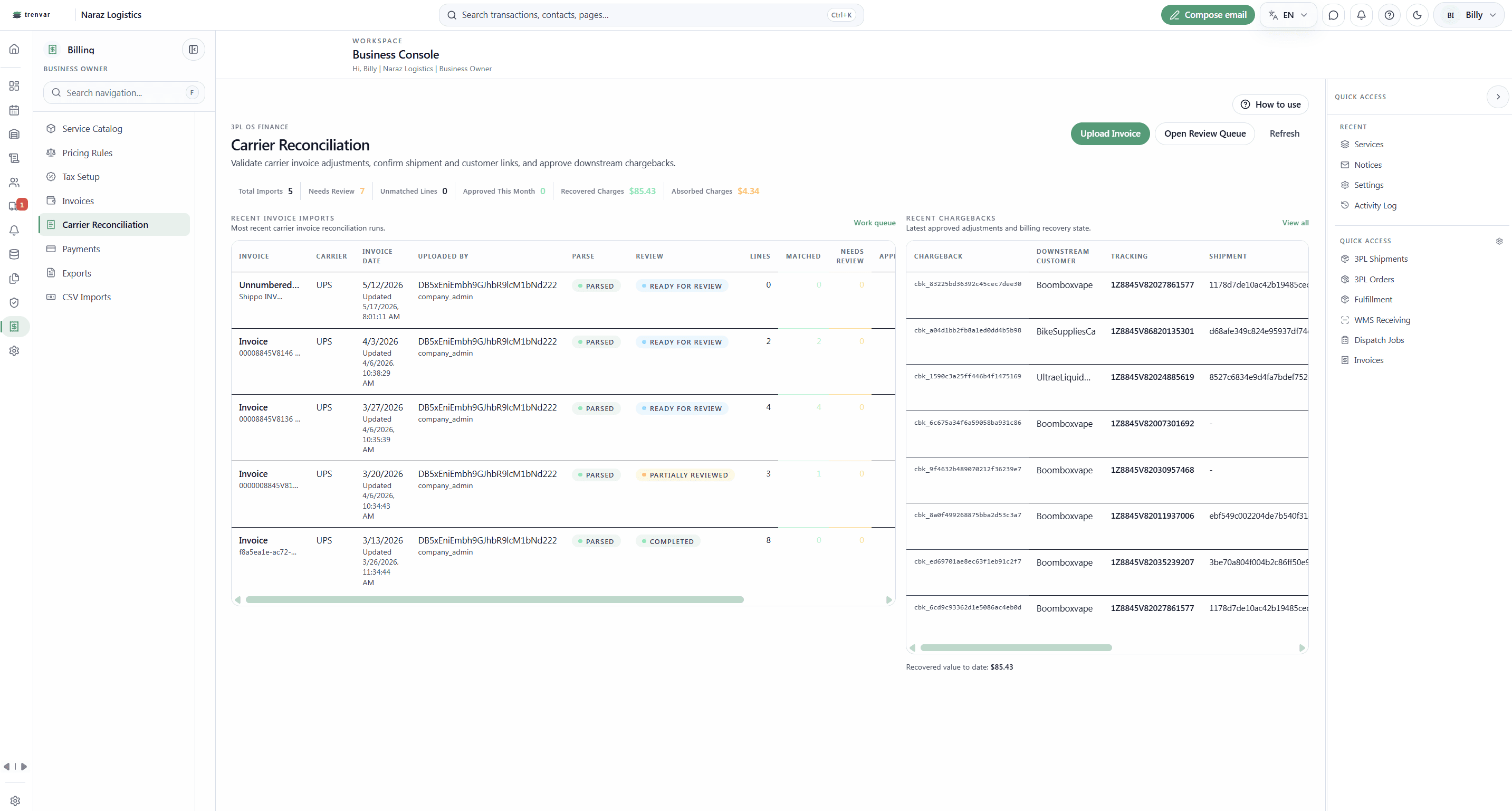The image size is (1512, 811).
Task: Click Recovered Charges $85.43 stat
Action: 608,192
